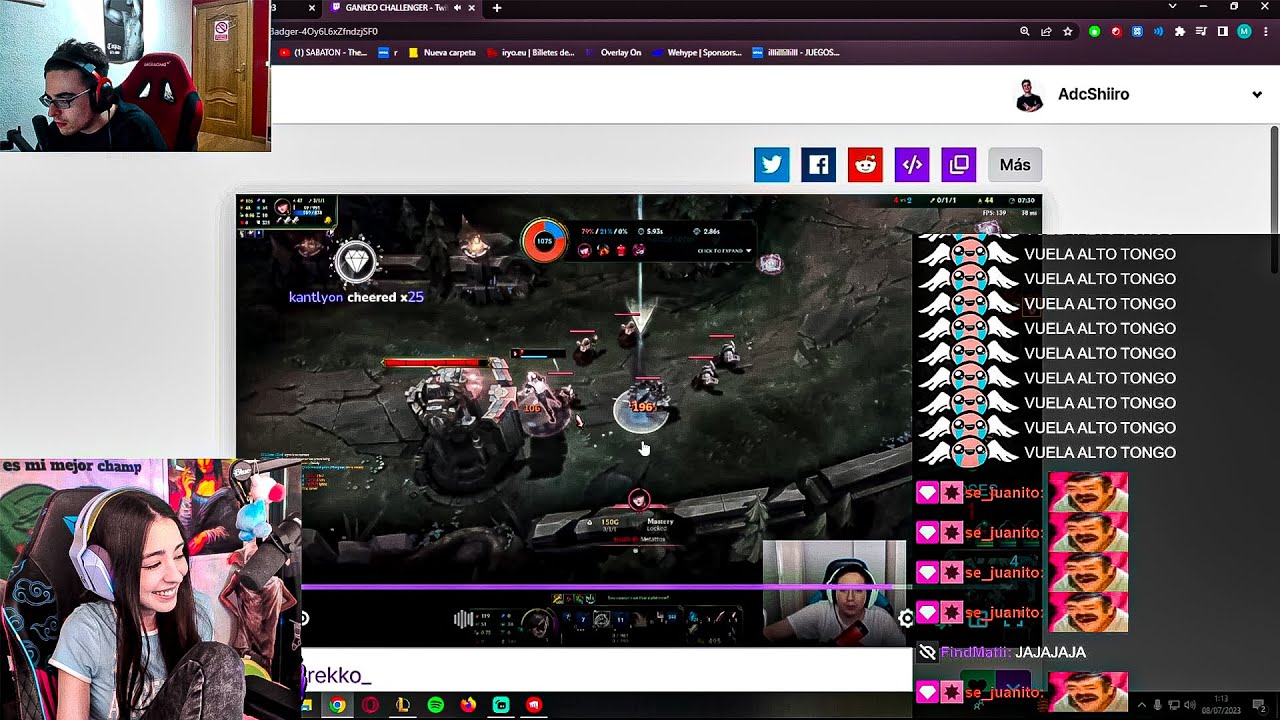The image size is (1280, 720).
Task: Click the kantlyon cheered x25 alert
Action: tap(356, 297)
